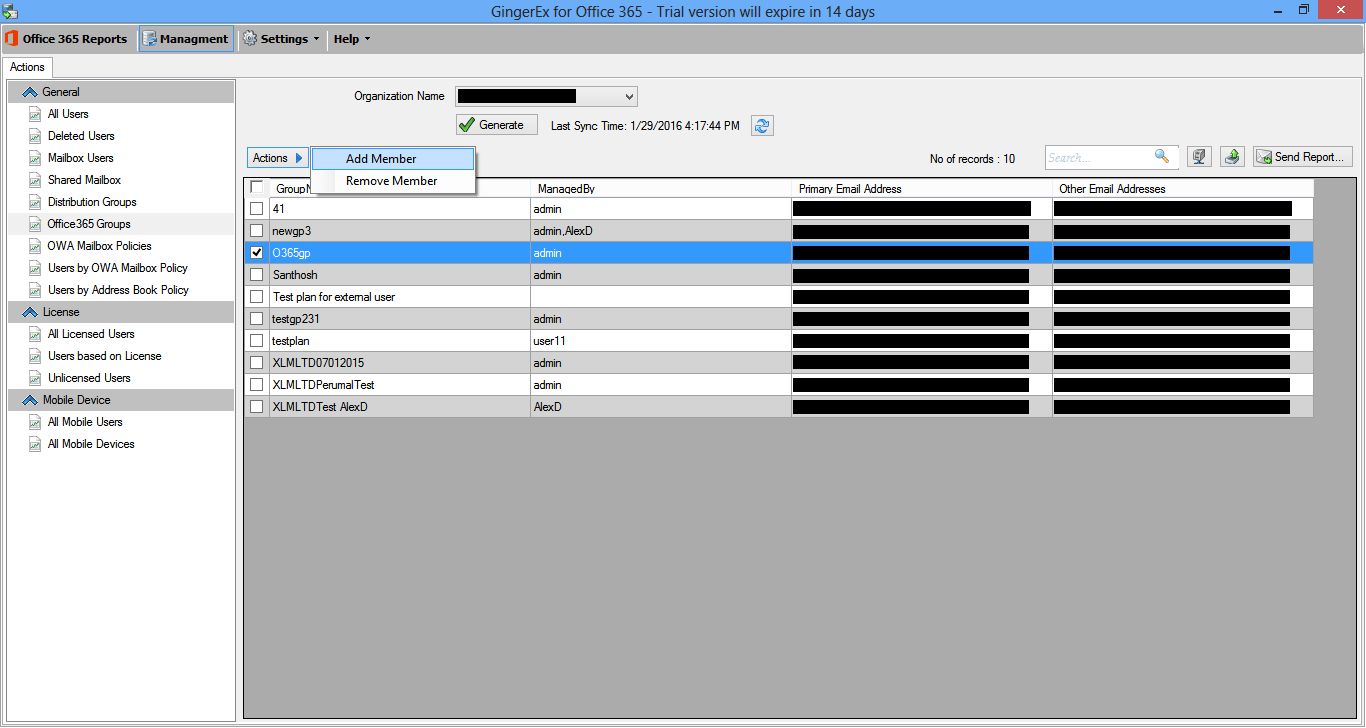
Task: Click the report icon next to All Mobile Users
Action: click(35, 422)
